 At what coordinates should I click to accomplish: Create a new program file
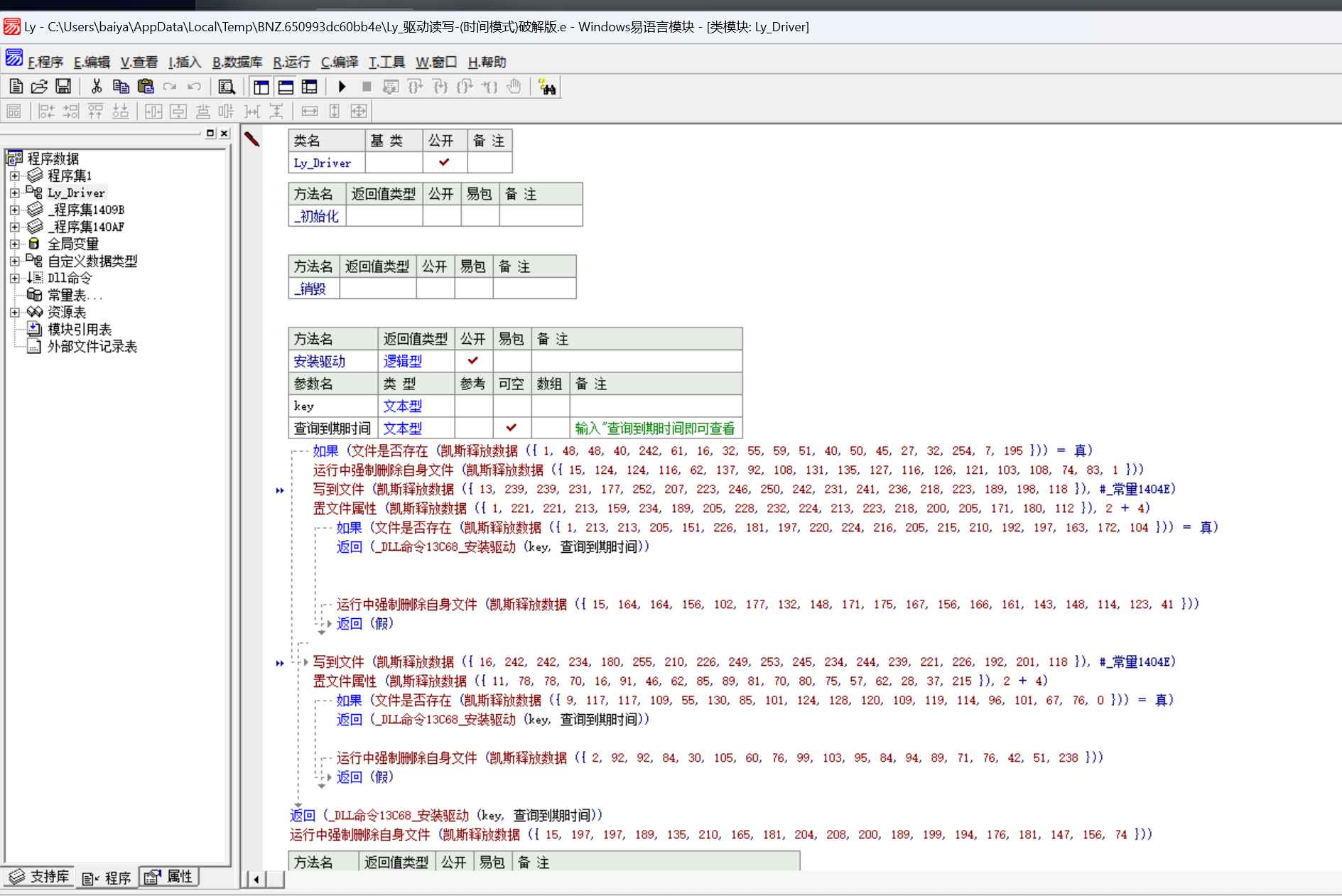tap(15, 86)
